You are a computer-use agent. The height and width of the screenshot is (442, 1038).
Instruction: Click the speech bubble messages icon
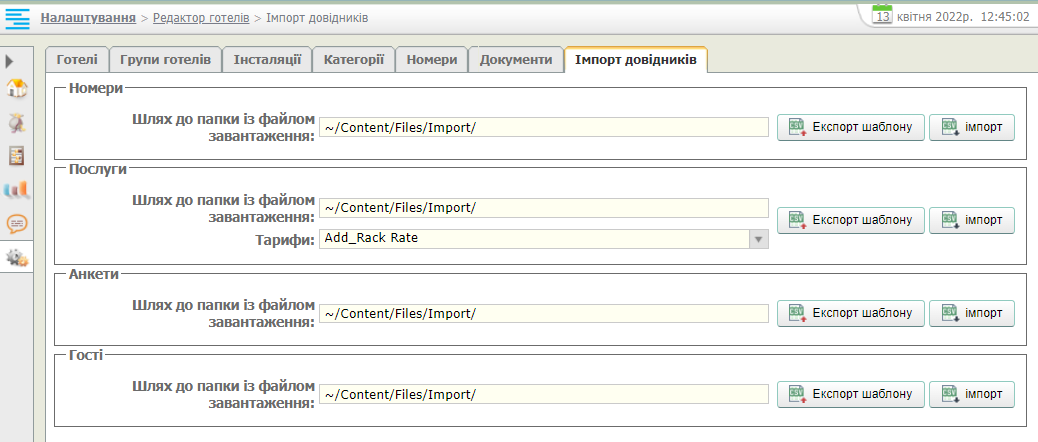click(x=16, y=223)
